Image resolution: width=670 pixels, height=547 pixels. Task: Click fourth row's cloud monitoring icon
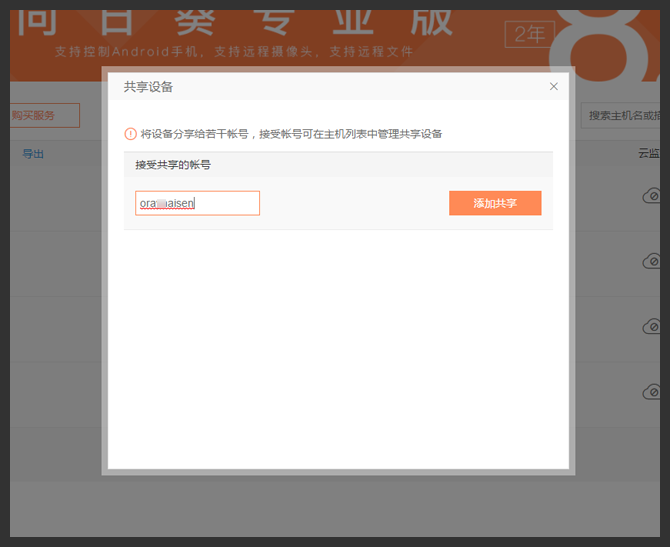pos(651,391)
